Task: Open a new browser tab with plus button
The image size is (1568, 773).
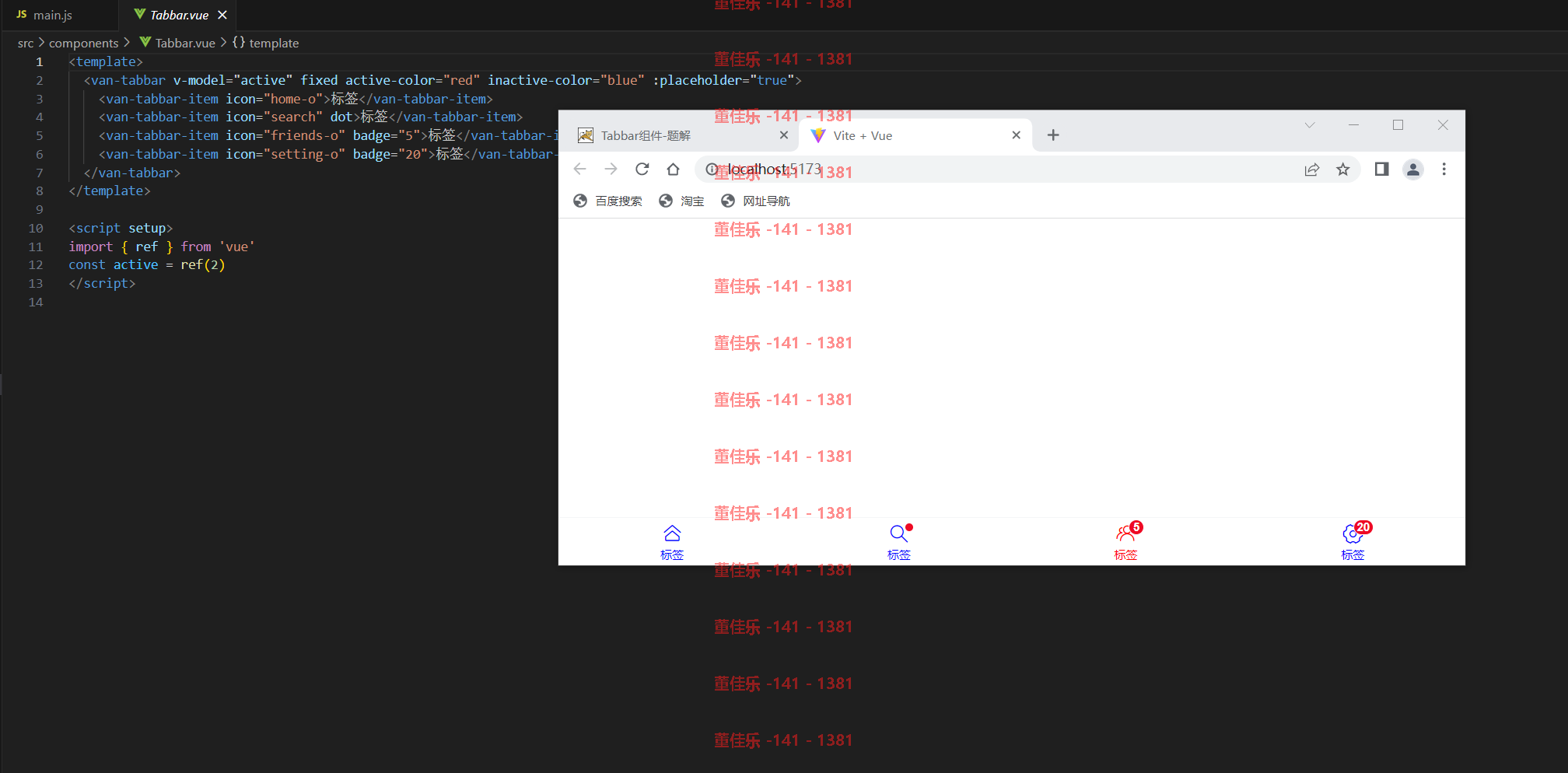Action: (x=1053, y=135)
